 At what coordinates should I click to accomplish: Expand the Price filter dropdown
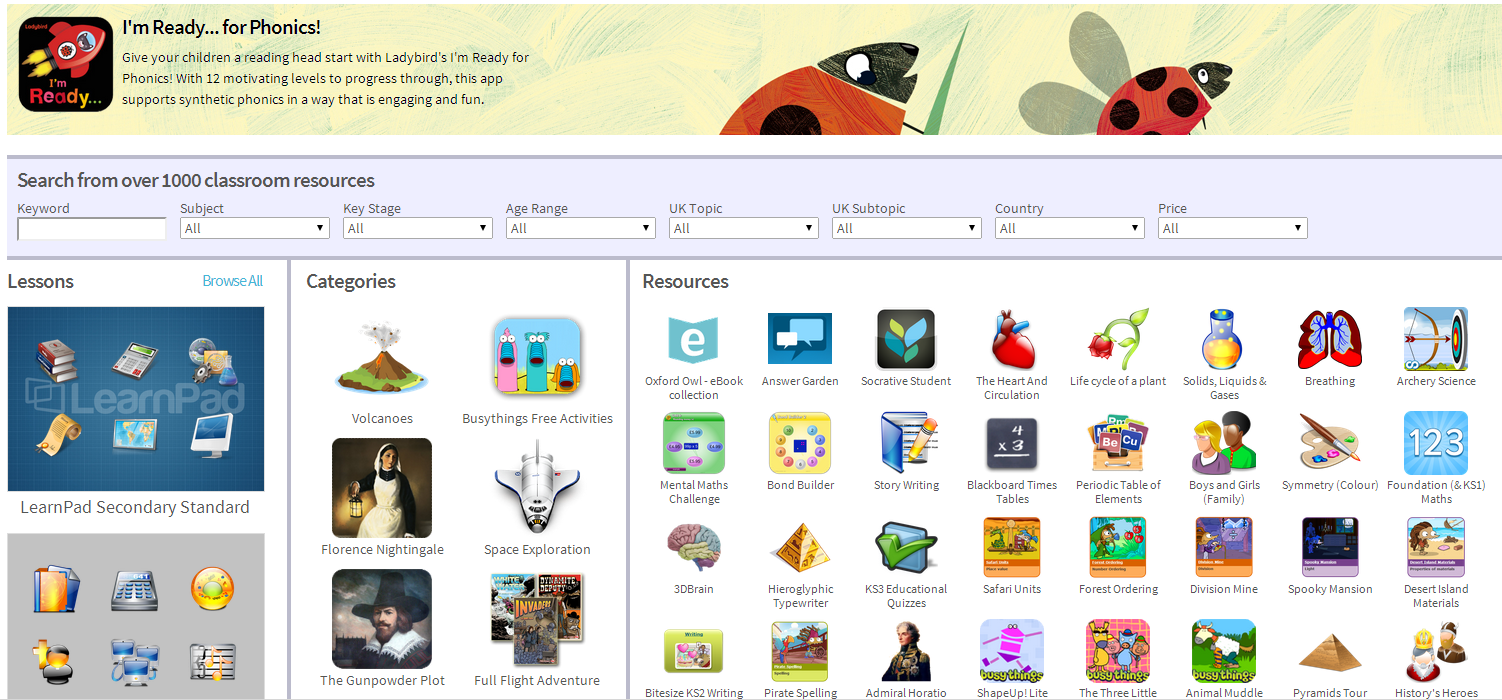tap(1233, 229)
